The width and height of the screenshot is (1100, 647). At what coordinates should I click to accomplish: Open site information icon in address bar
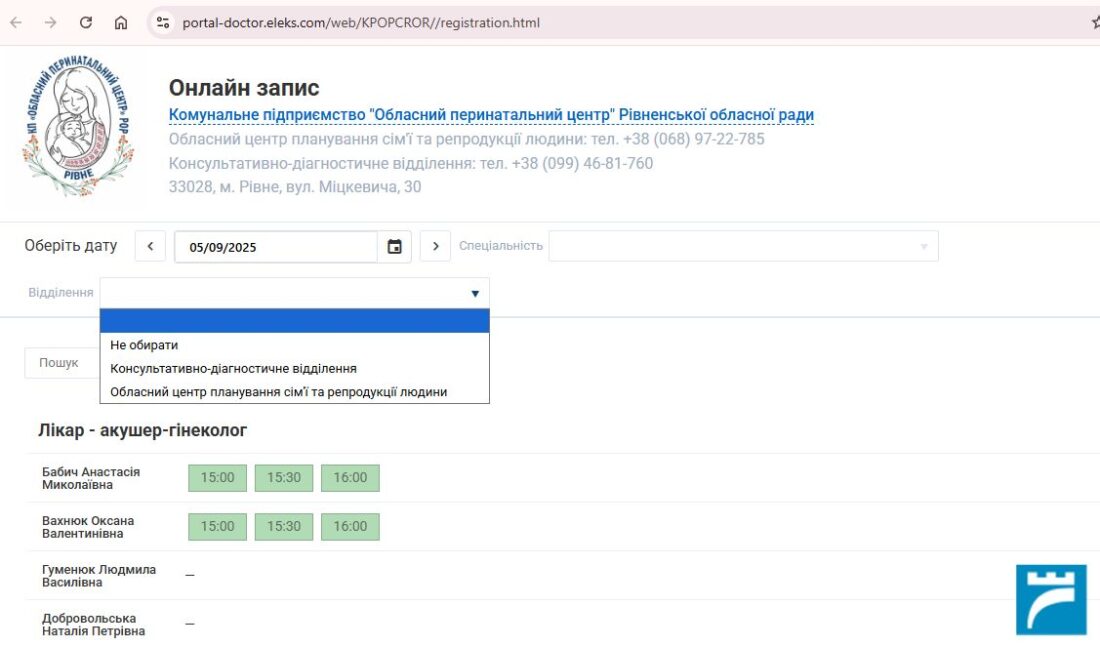coord(164,22)
